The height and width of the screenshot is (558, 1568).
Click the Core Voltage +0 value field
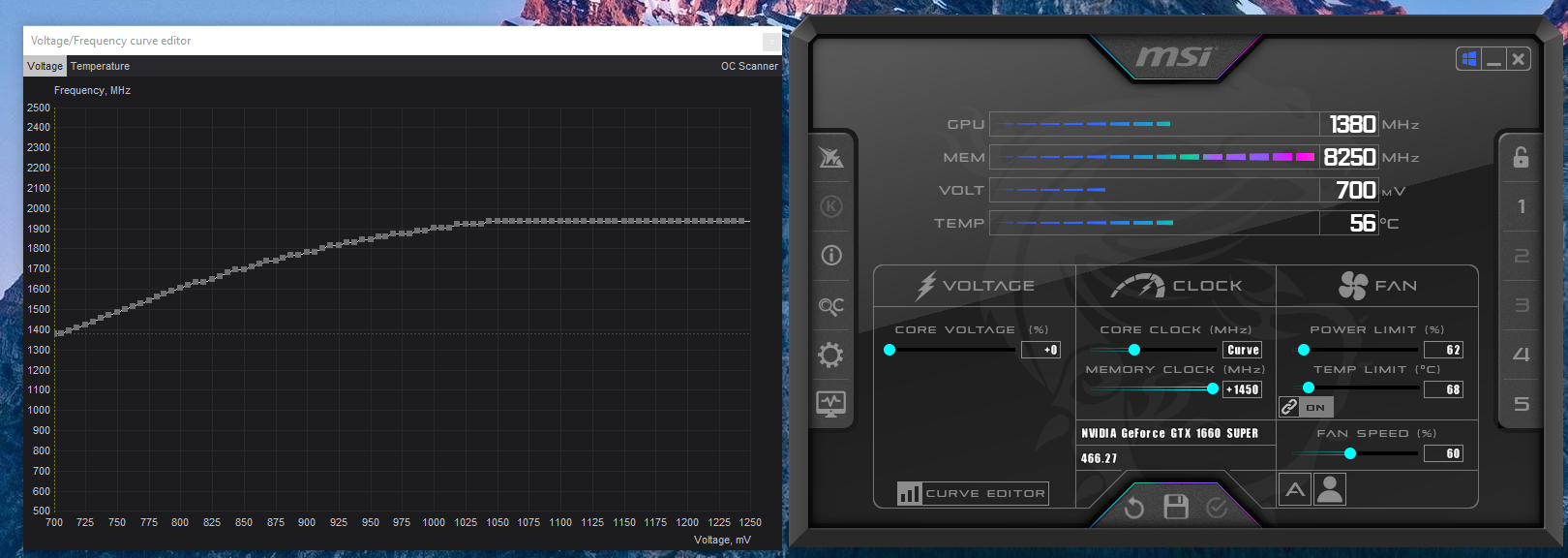[x=1040, y=350]
